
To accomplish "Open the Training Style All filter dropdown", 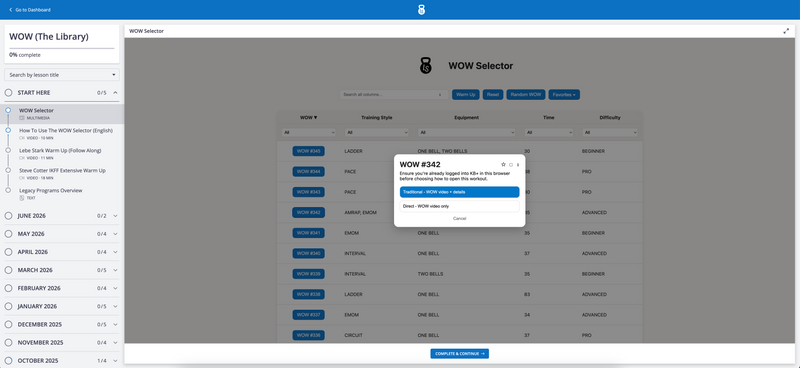I will [377, 132].
